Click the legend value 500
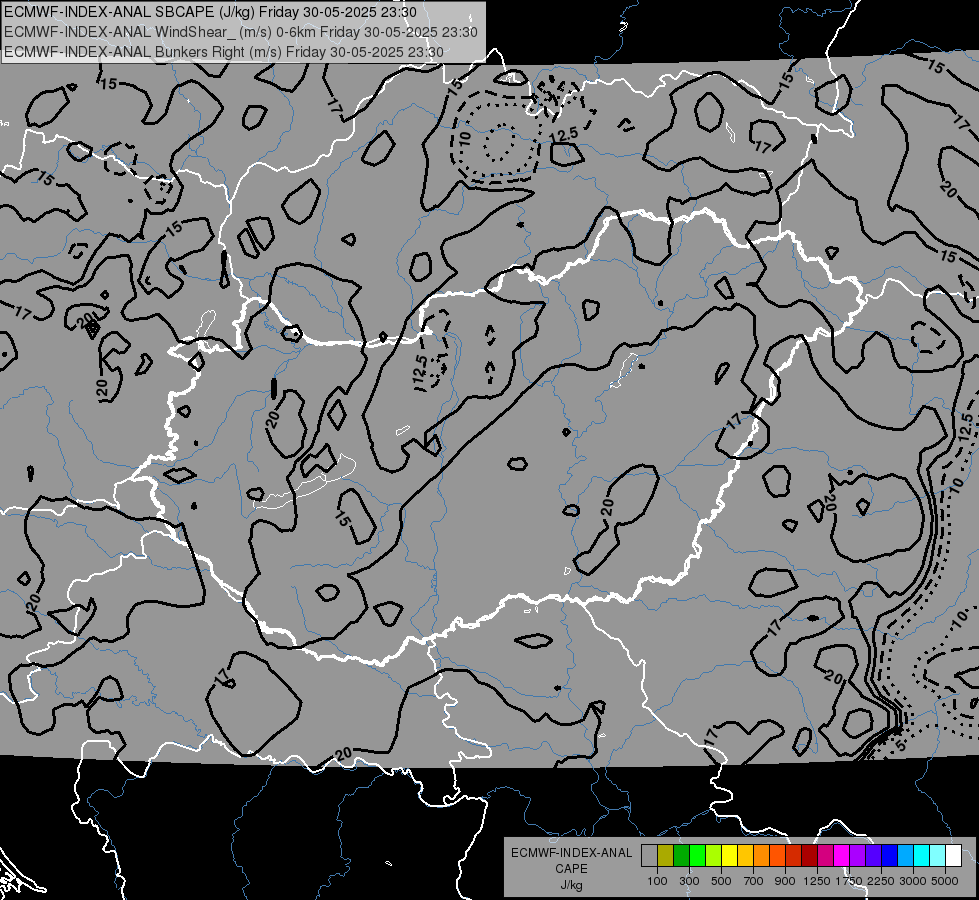This screenshot has width=979, height=900. coord(721,881)
